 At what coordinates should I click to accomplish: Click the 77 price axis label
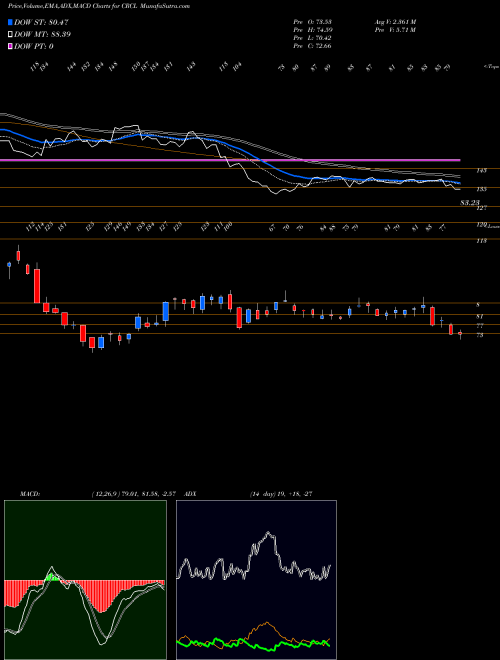pos(479,325)
